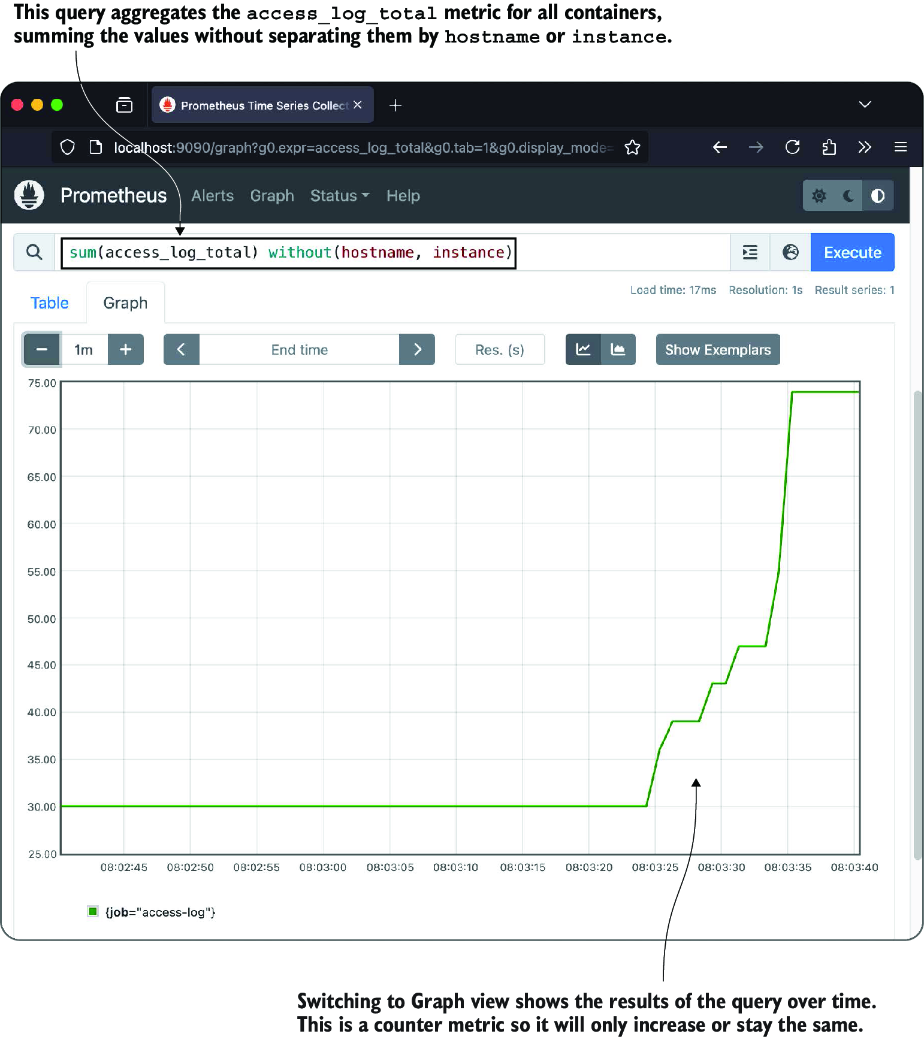Image resolution: width=924 pixels, height=1037 pixels.
Task: Click the Show Exemplars button
Action: tap(718, 349)
